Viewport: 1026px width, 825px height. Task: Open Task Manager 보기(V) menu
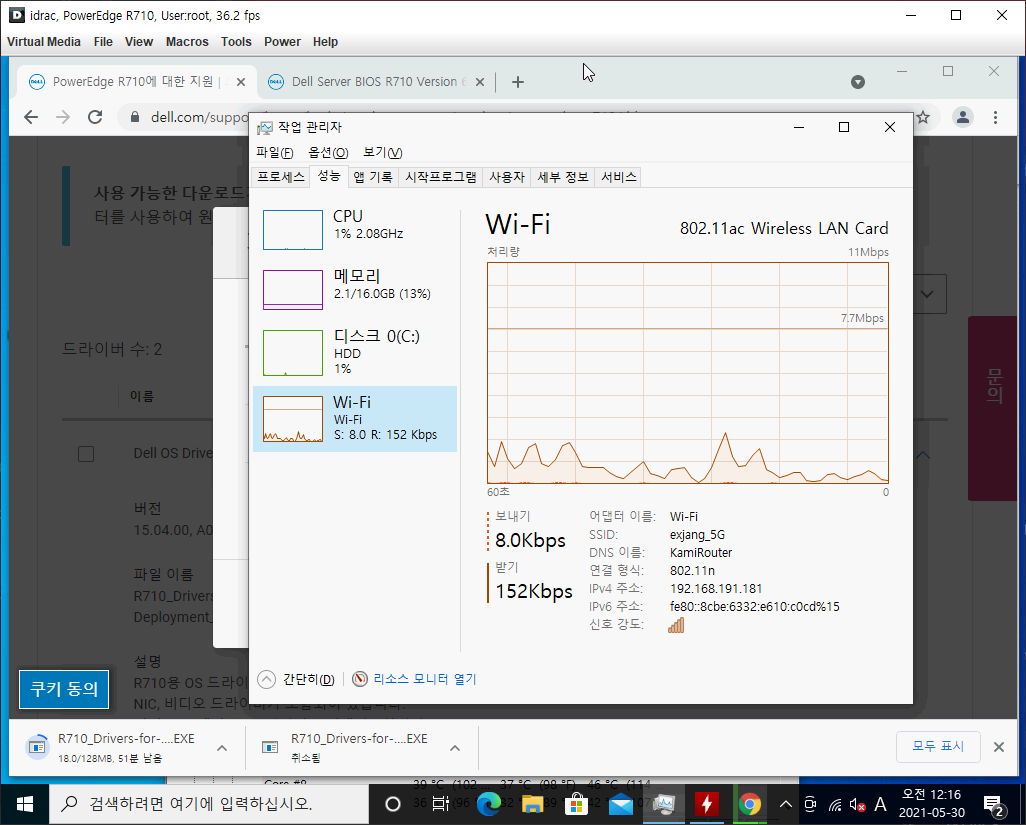382,152
